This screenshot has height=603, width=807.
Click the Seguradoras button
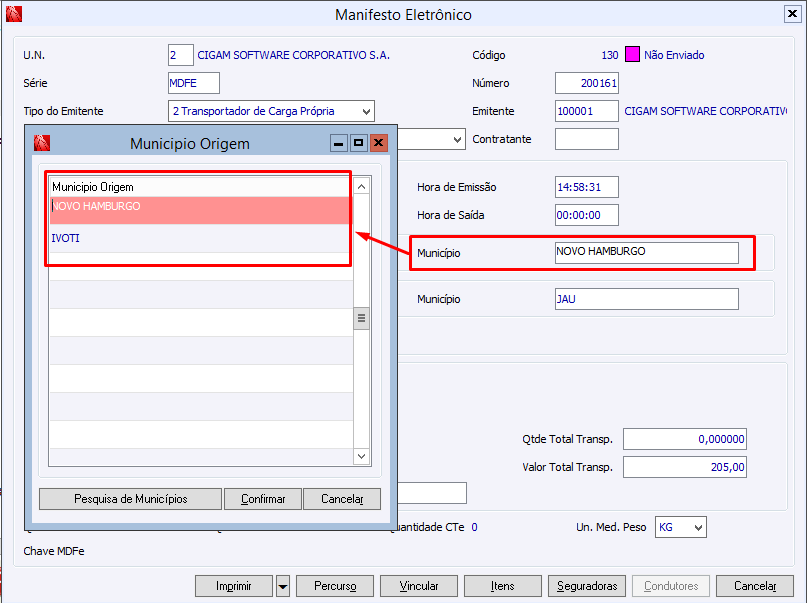587,586
